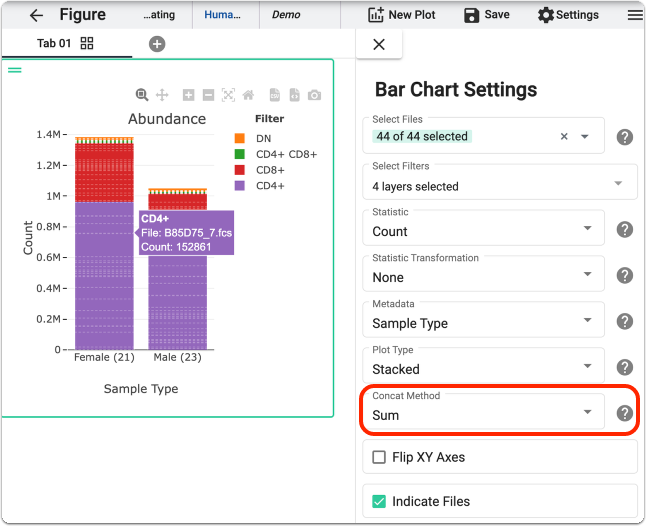Image resolution: width=646 pixels, height=526 pixels.
Task: Open the Select Filters dropdown
Action: tap(500, 182)
